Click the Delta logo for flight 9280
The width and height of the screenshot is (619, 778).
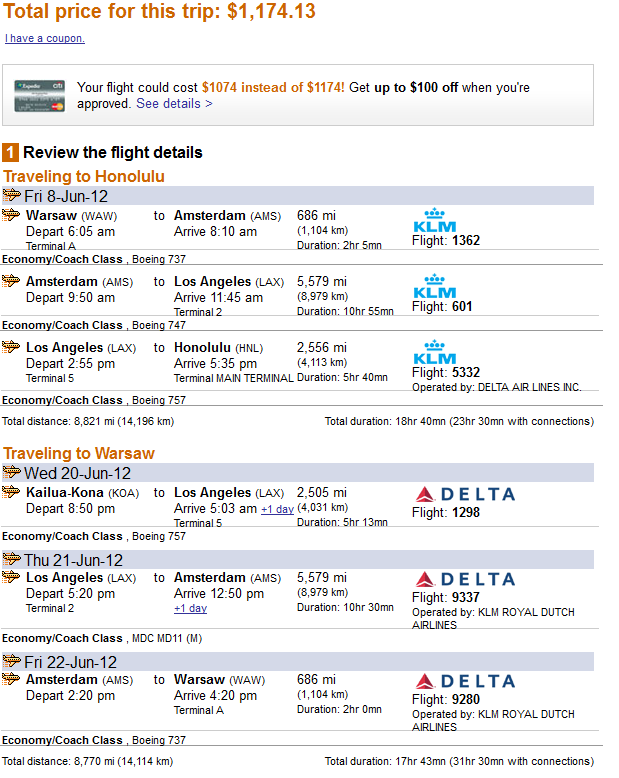tap(465, 681)
